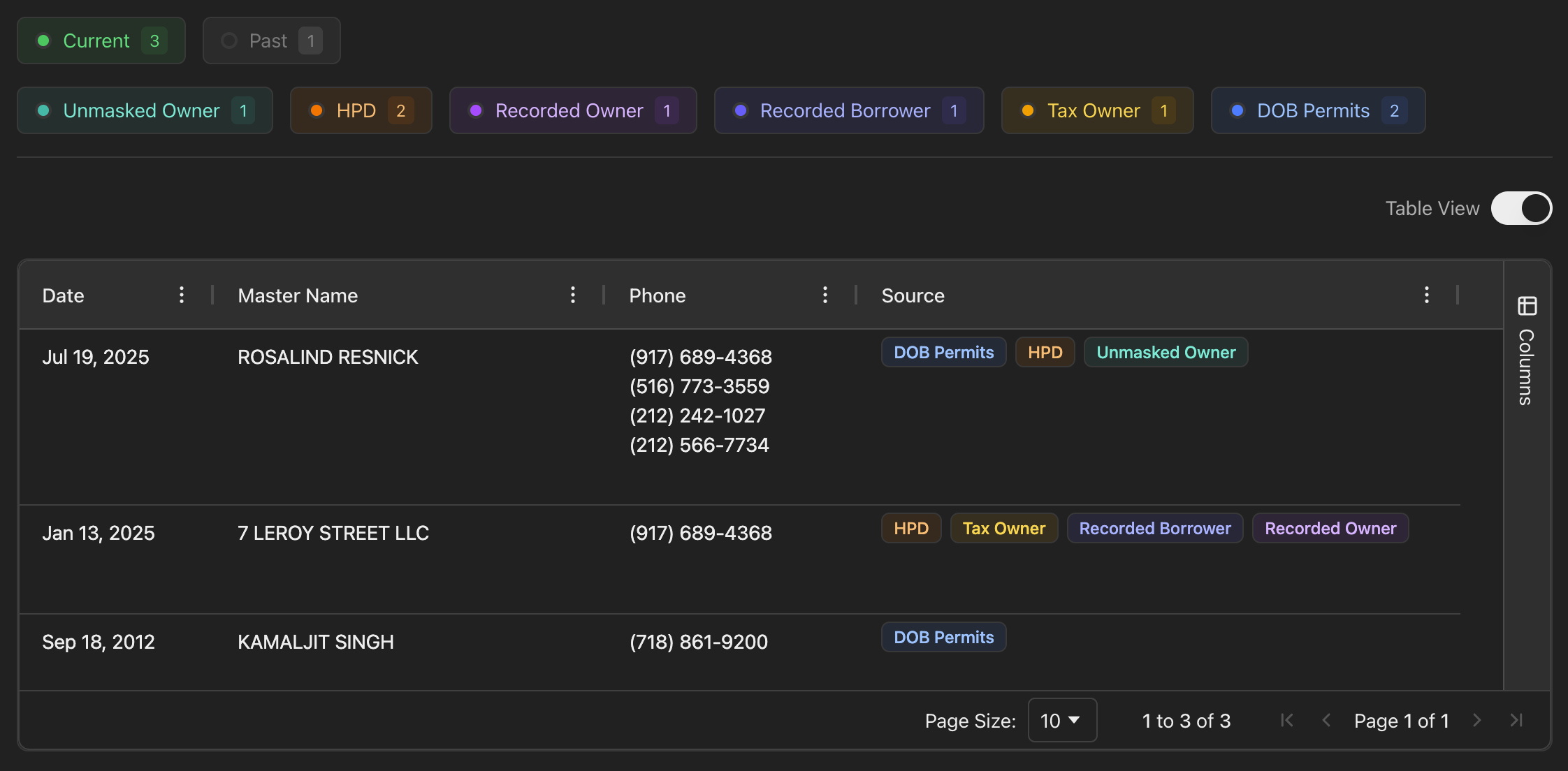Viewport: 1568px width, 771px height.
Task: Click the DOB Permits filter button
Action: pos(1318,110)
